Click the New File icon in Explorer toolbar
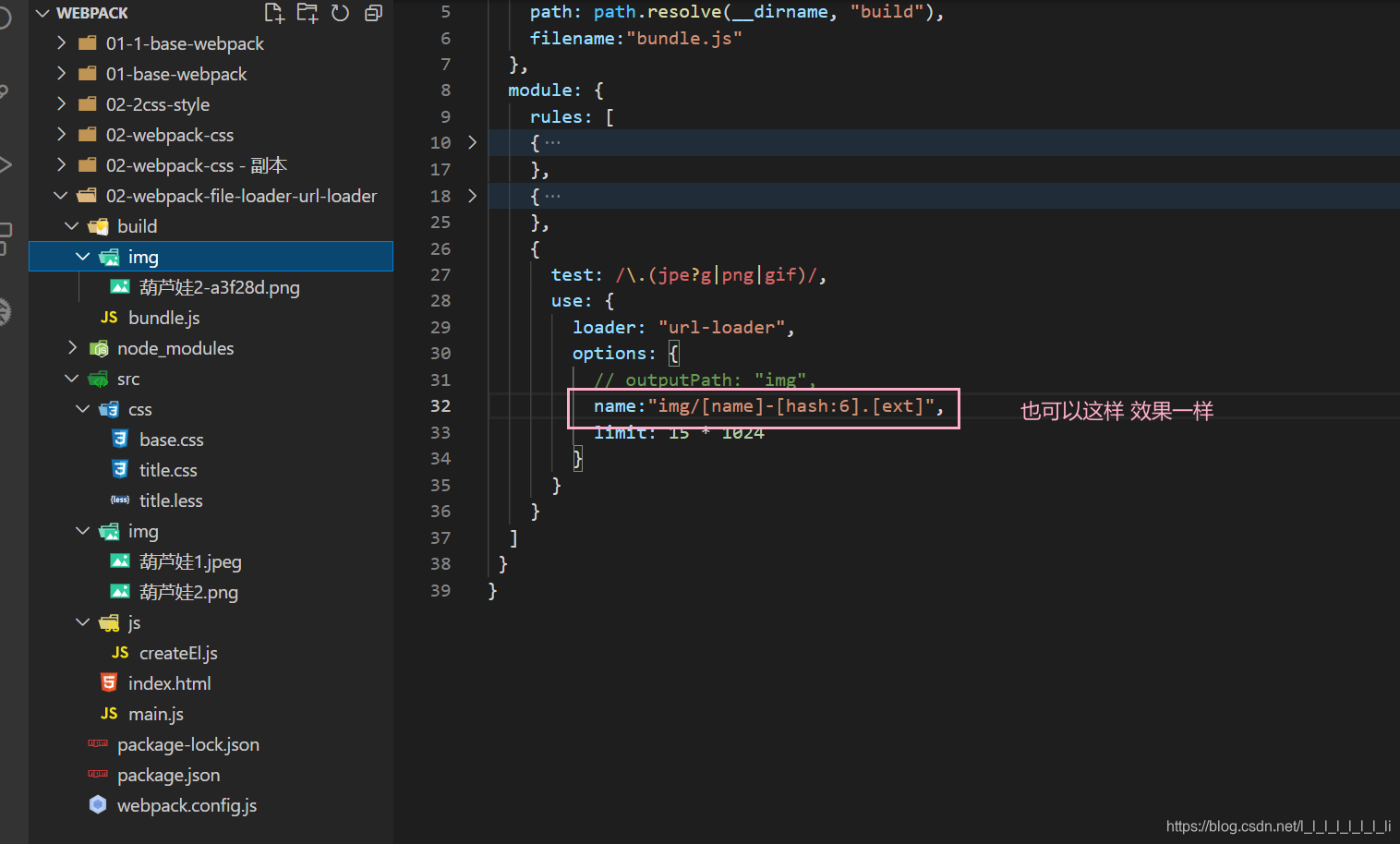Screen dimensions: 1400x844 pos(273,12)
